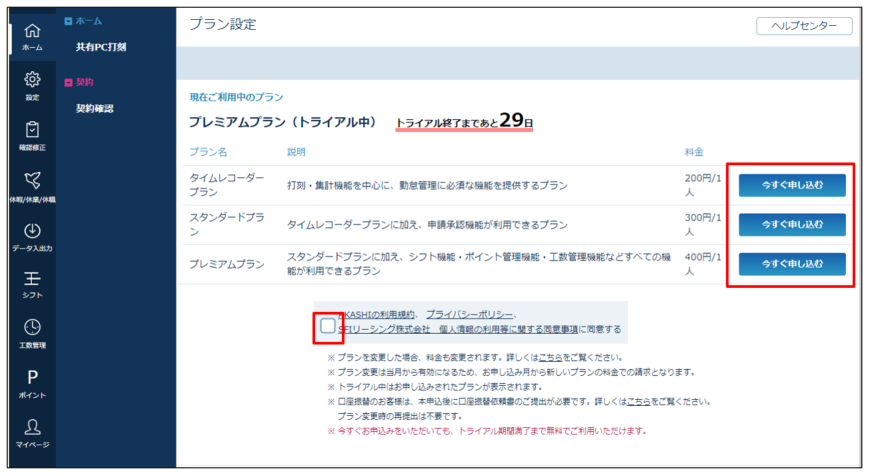Open the プライバシーポリシー link
869x476 pixels.
click(x=470, y=314)
